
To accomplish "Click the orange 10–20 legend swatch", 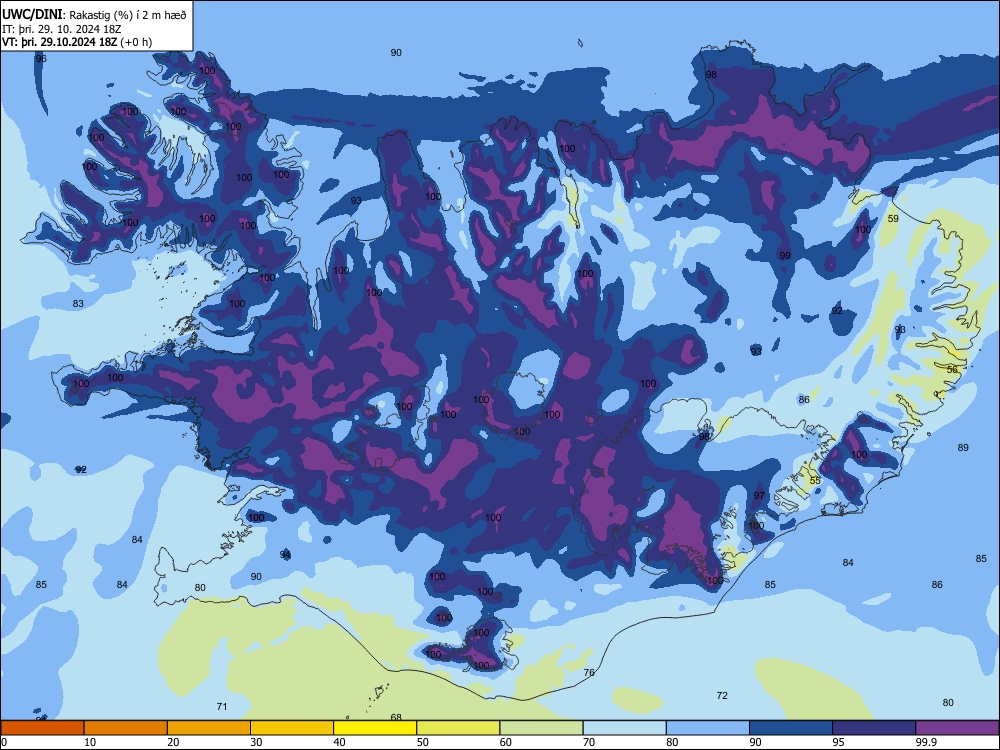I will click(x=126, y=728).
